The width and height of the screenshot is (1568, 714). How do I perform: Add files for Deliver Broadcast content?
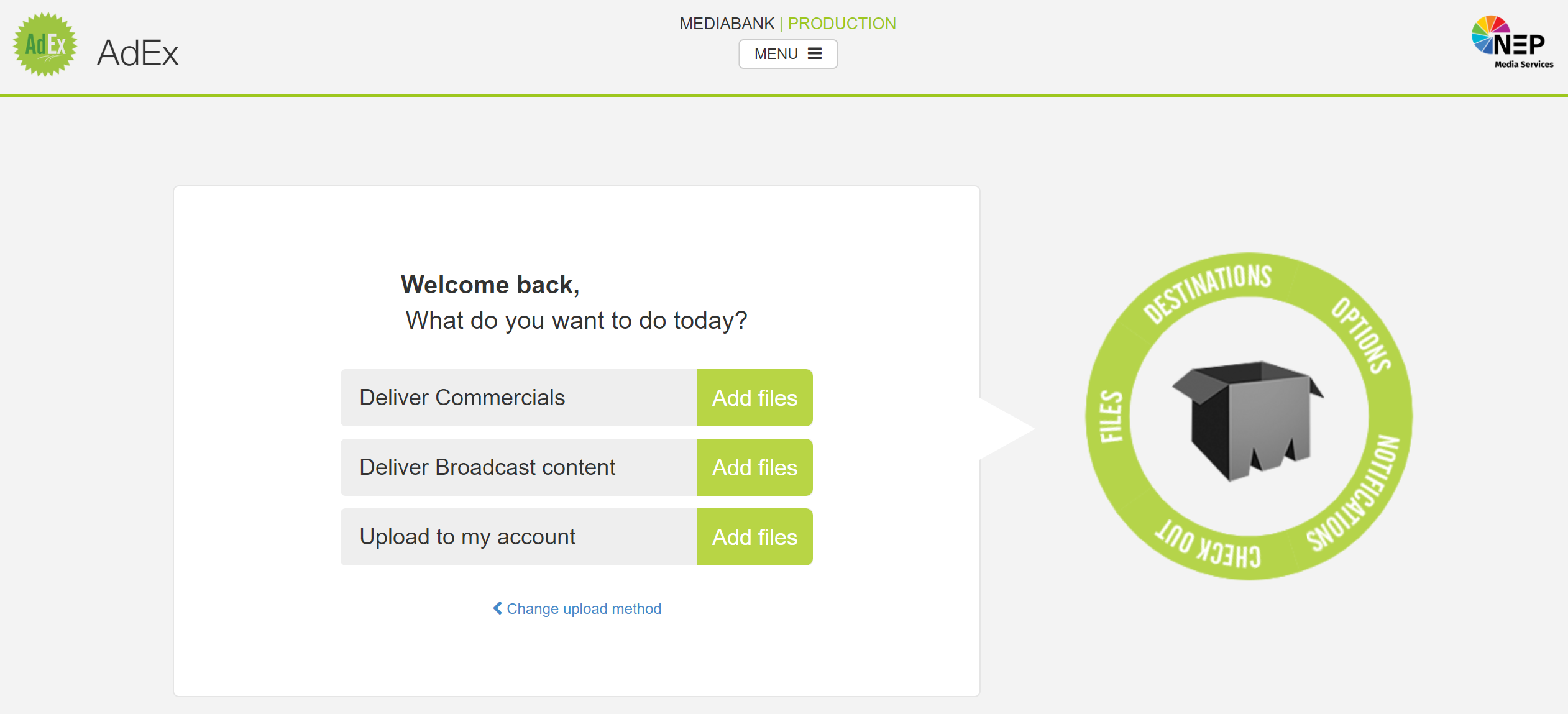(754, 467)
